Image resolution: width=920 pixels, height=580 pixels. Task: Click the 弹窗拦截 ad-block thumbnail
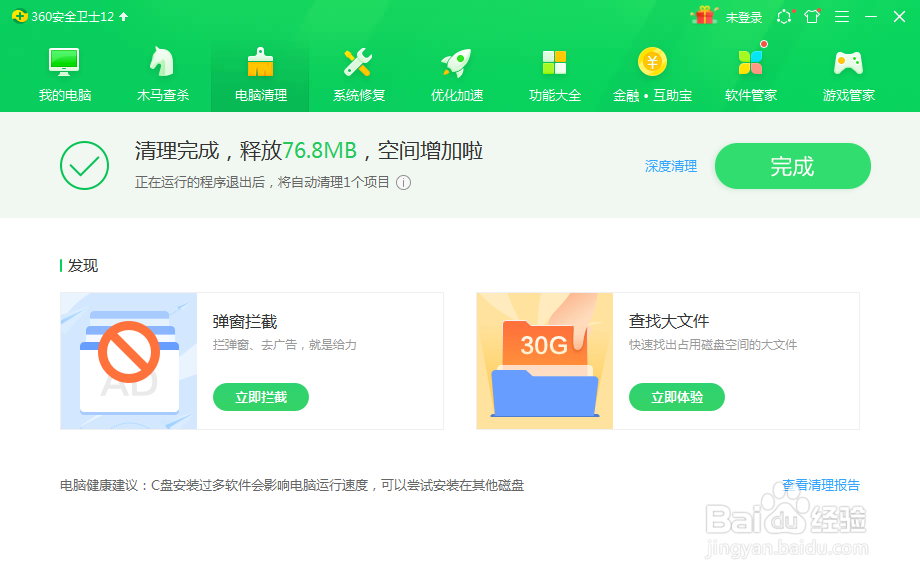click(x=129, y=361)
